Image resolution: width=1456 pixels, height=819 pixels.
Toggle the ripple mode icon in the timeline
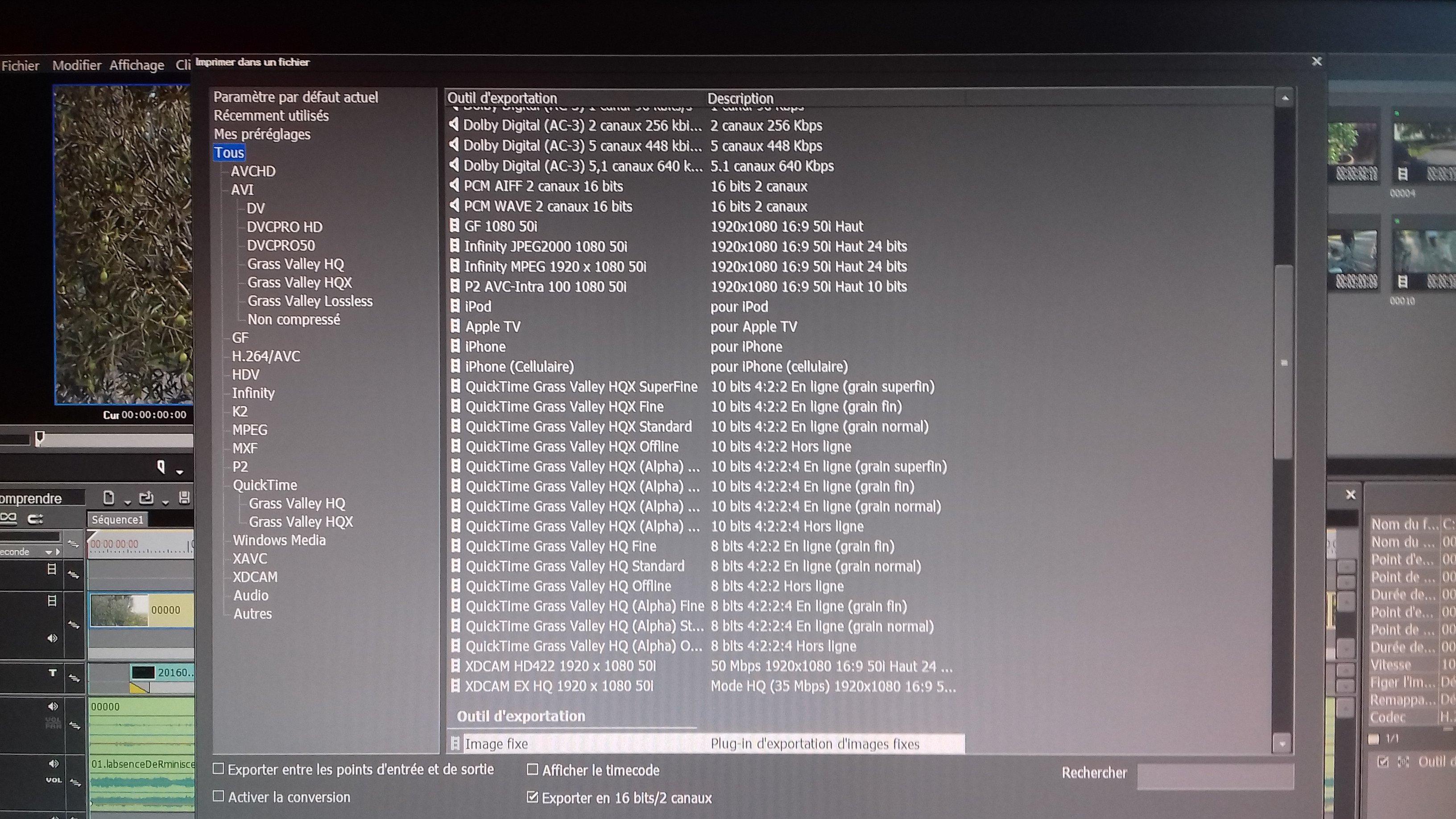[8, 518]
